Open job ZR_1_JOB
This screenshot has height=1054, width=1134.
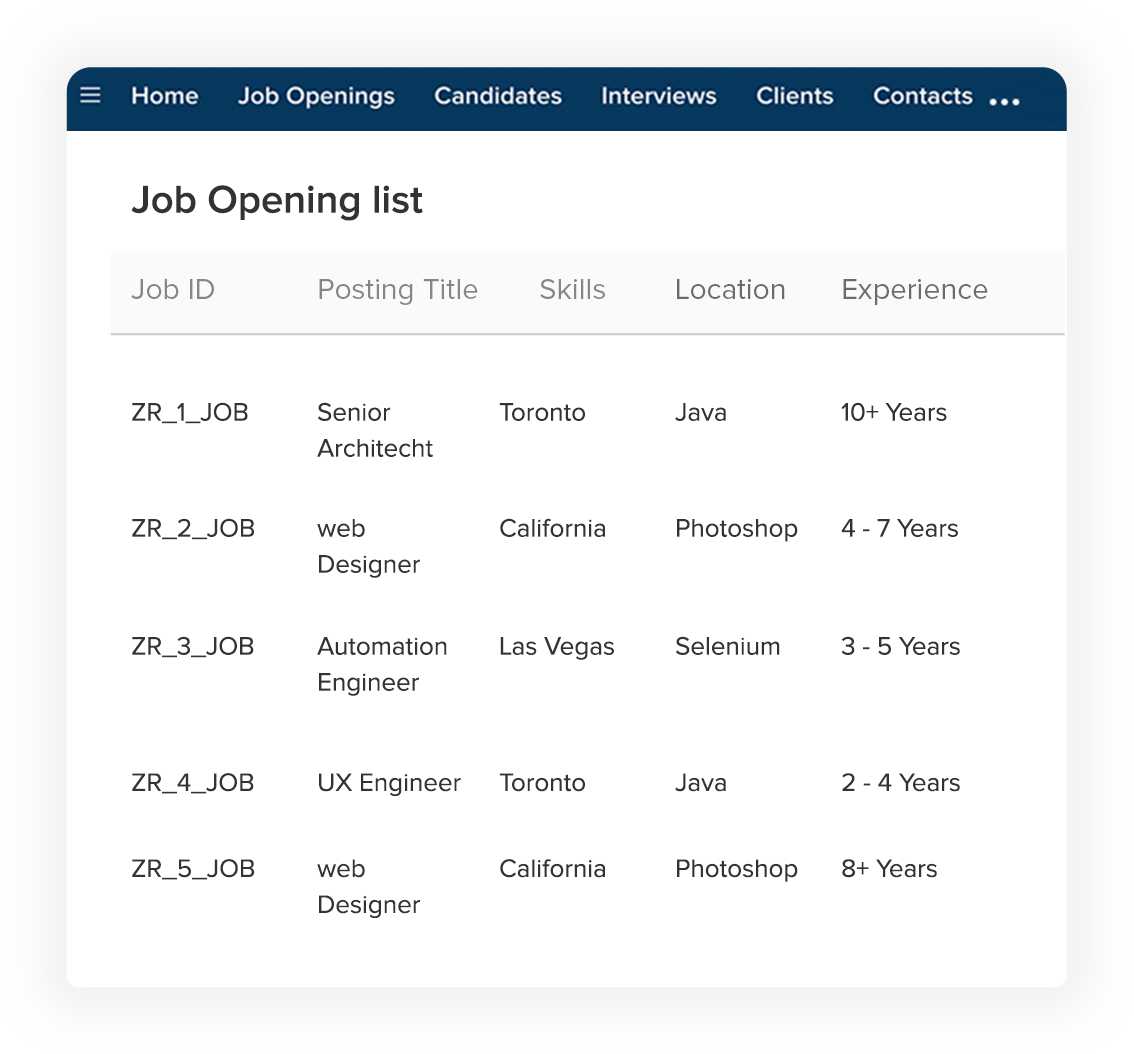coord(189,412)
